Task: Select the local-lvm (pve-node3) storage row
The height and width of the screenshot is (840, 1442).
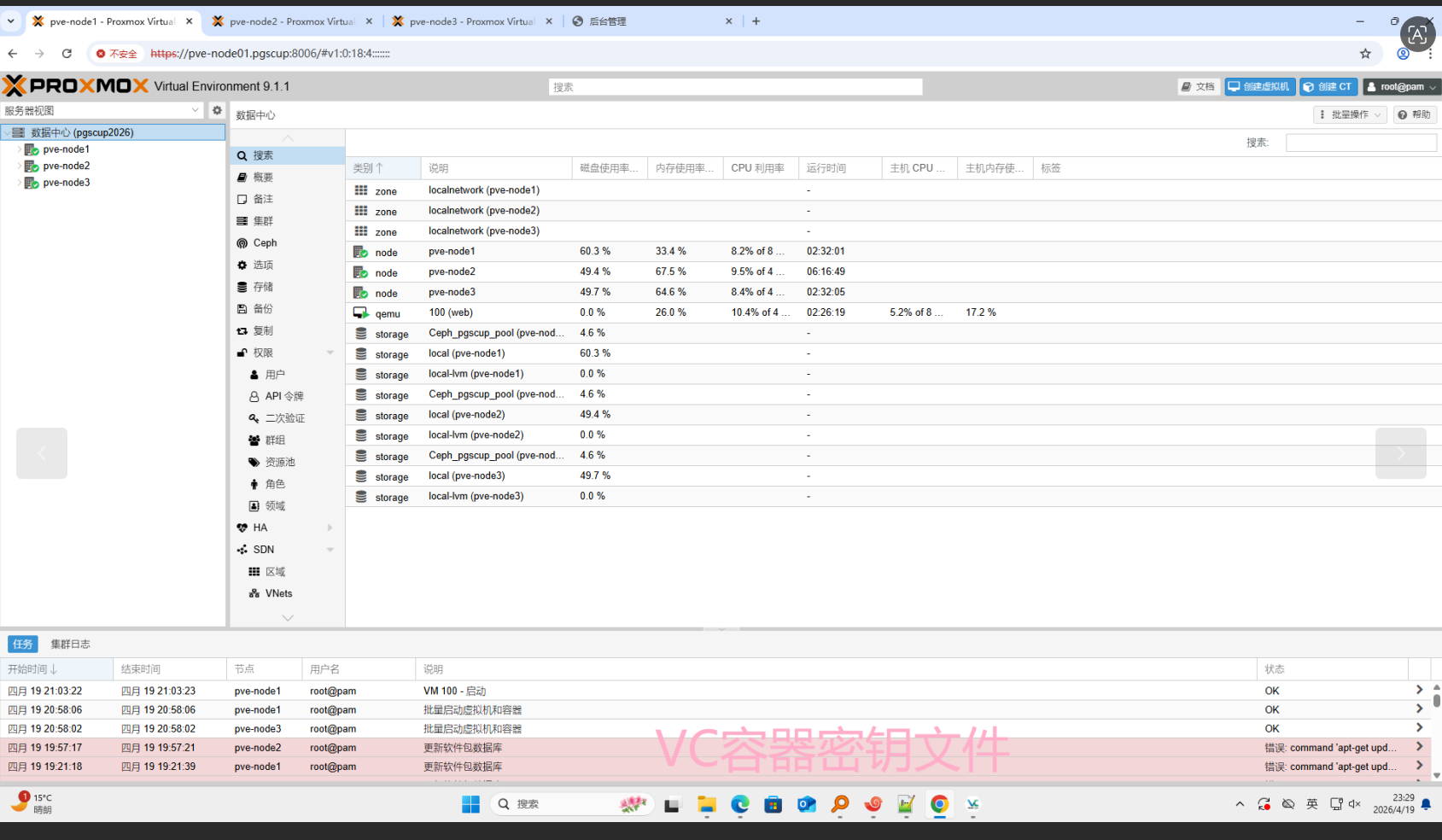Action: coord(892,496)
